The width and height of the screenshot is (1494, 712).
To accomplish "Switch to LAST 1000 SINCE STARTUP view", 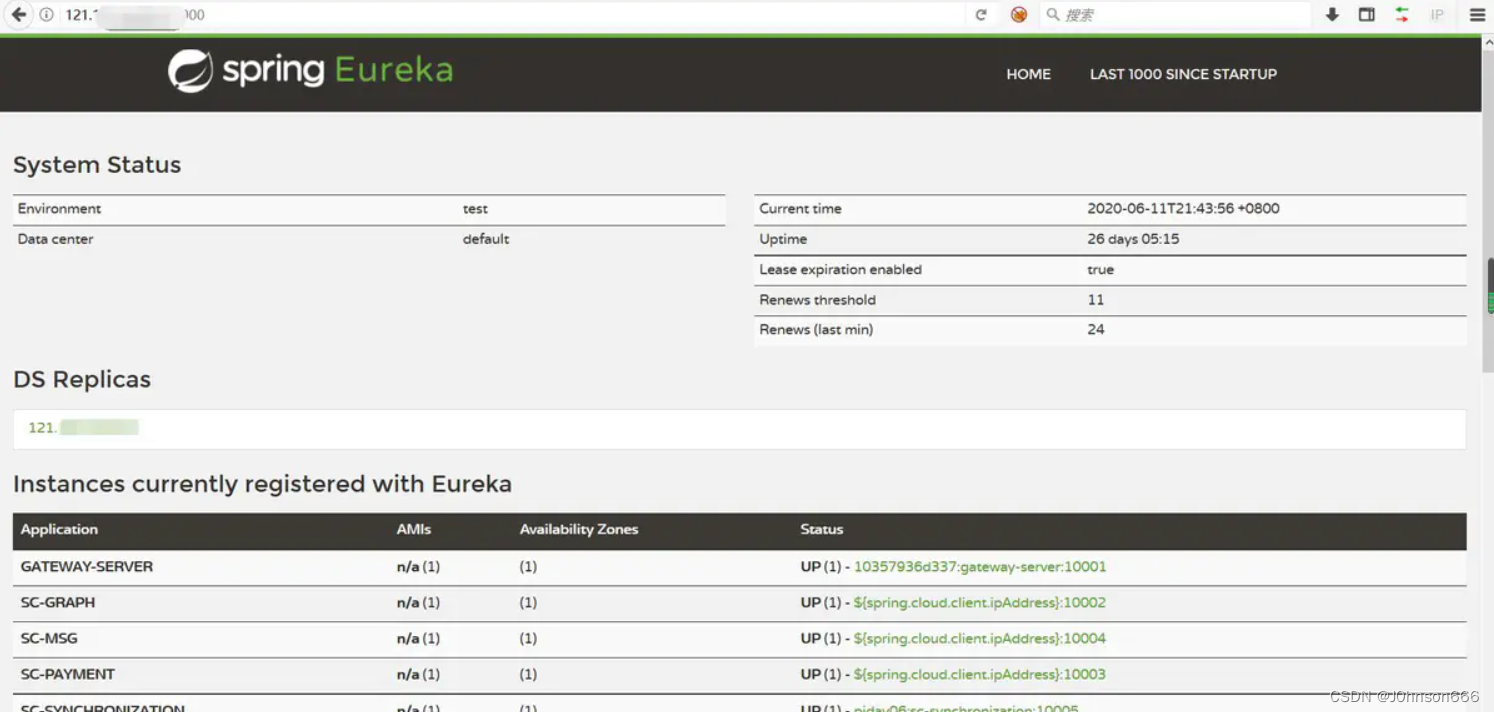I will coord(1183,74).
